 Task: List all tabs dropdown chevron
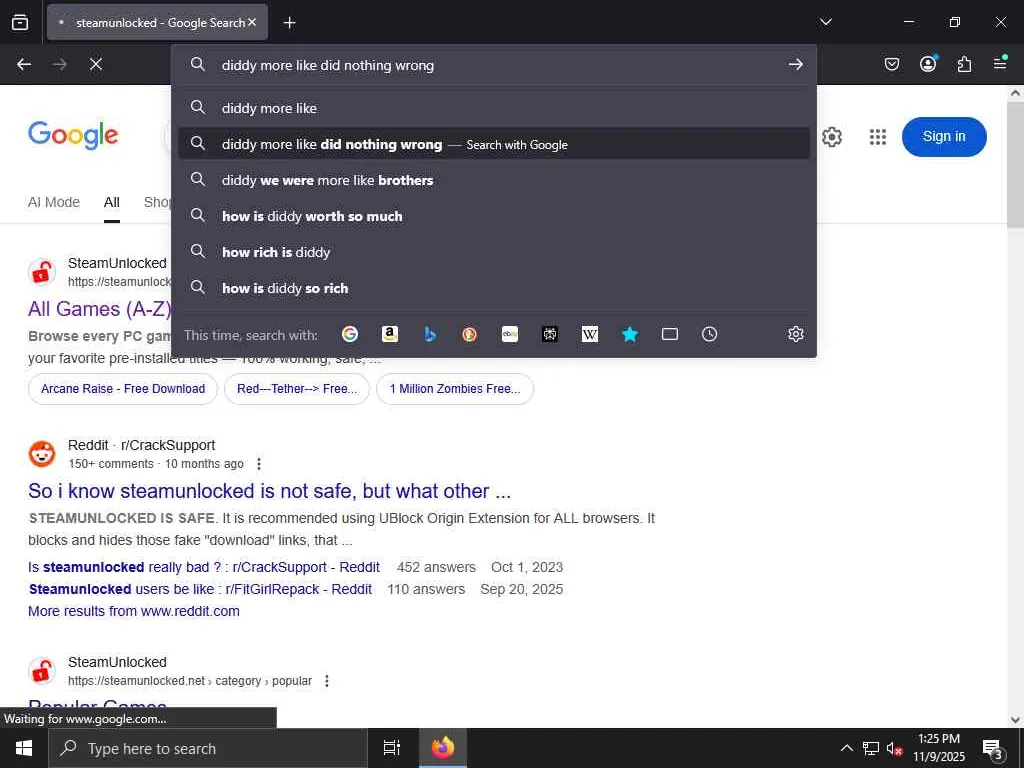(825, 22)
